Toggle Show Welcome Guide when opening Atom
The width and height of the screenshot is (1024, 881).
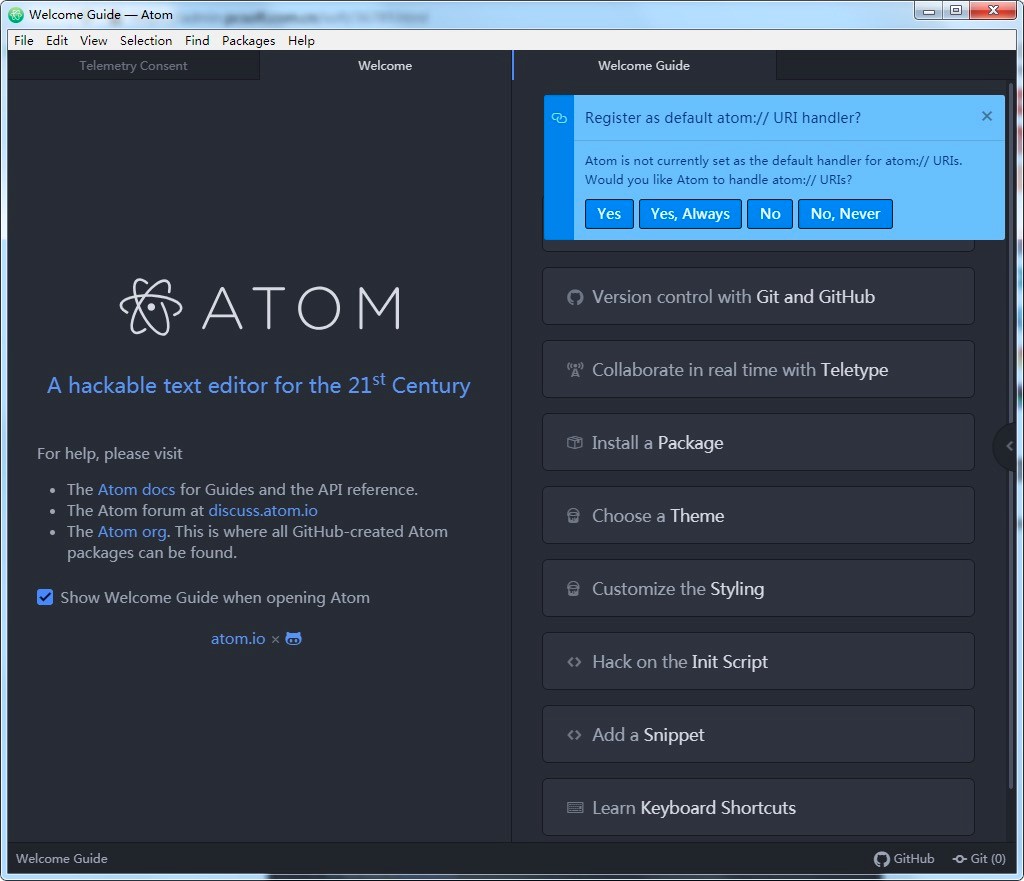point(45,596)
